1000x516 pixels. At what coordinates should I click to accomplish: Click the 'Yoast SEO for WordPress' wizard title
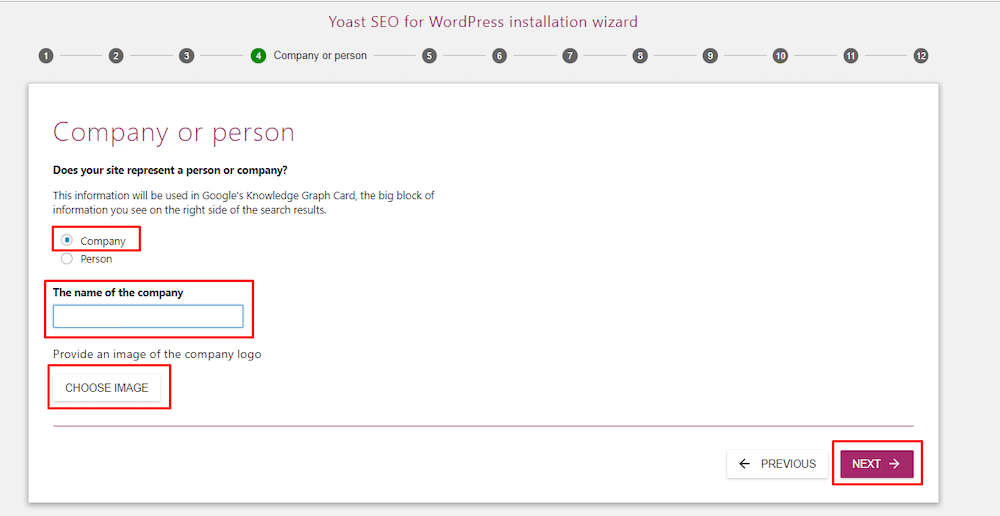click(483, 21)
